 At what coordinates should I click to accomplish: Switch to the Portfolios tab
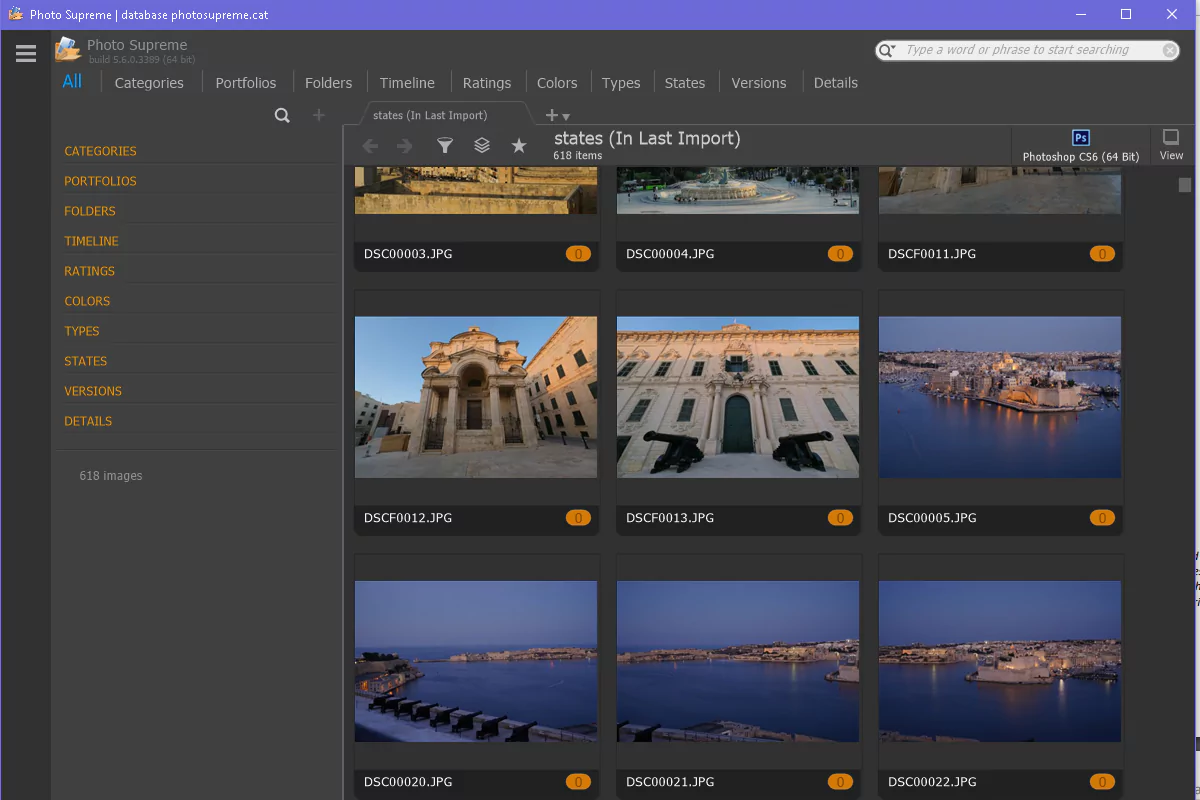pyautogui.click(x=246, y=83)
